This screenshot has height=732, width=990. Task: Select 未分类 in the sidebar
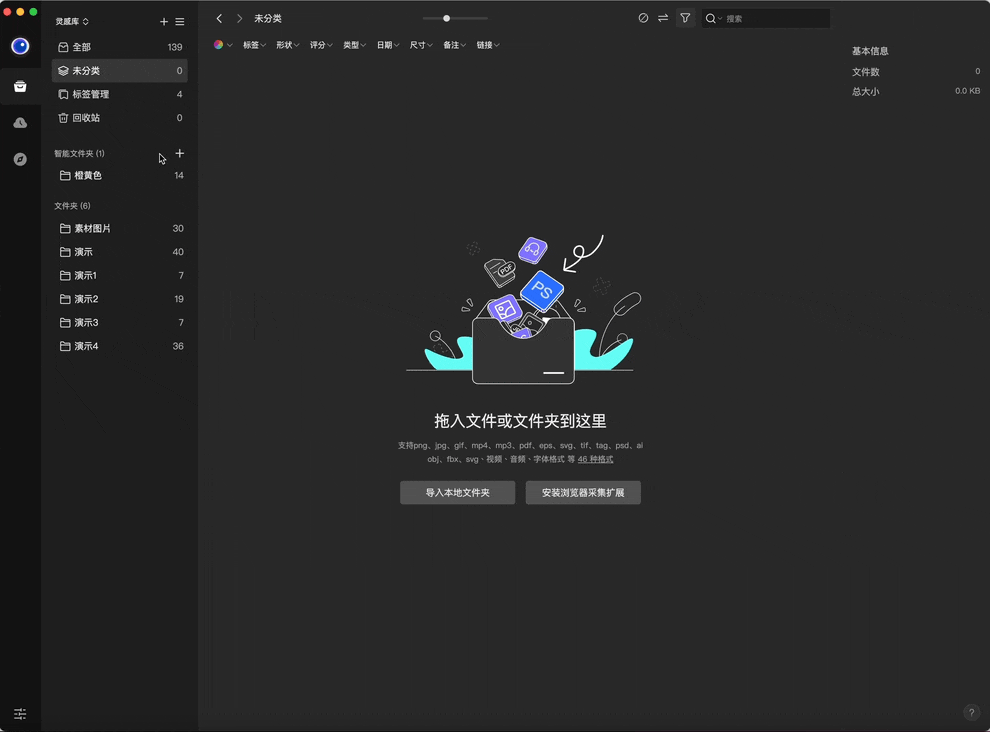(x=119, y=71)
